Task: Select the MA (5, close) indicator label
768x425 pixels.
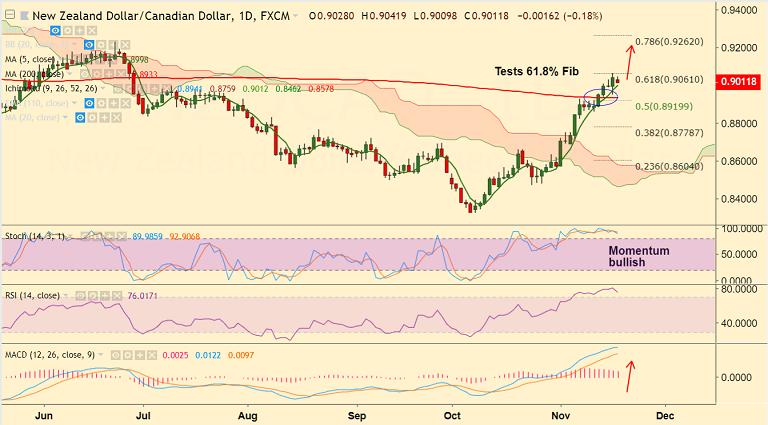Action: 29,59
